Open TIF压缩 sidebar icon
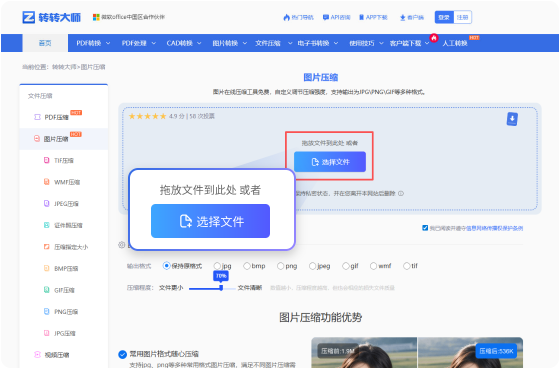 [x=46, y=160]
